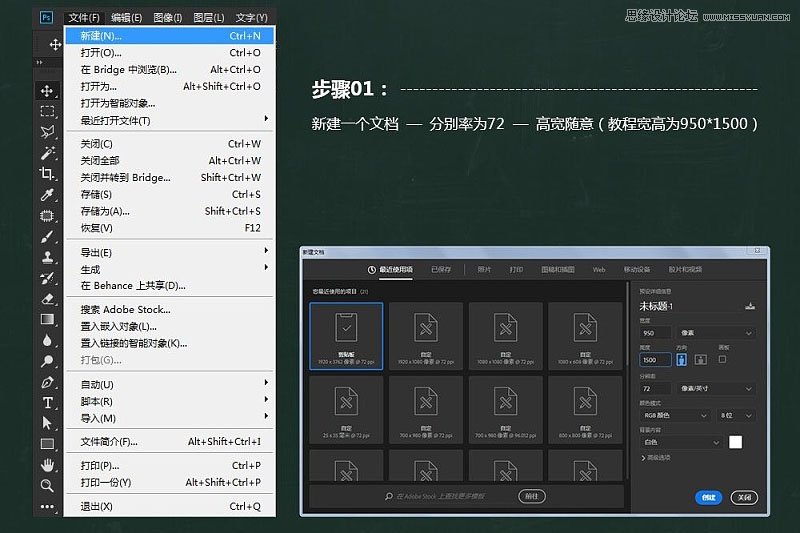The image size is (800, 533).
Task: Select the Move tool in the toolbar
Action: 47,90
